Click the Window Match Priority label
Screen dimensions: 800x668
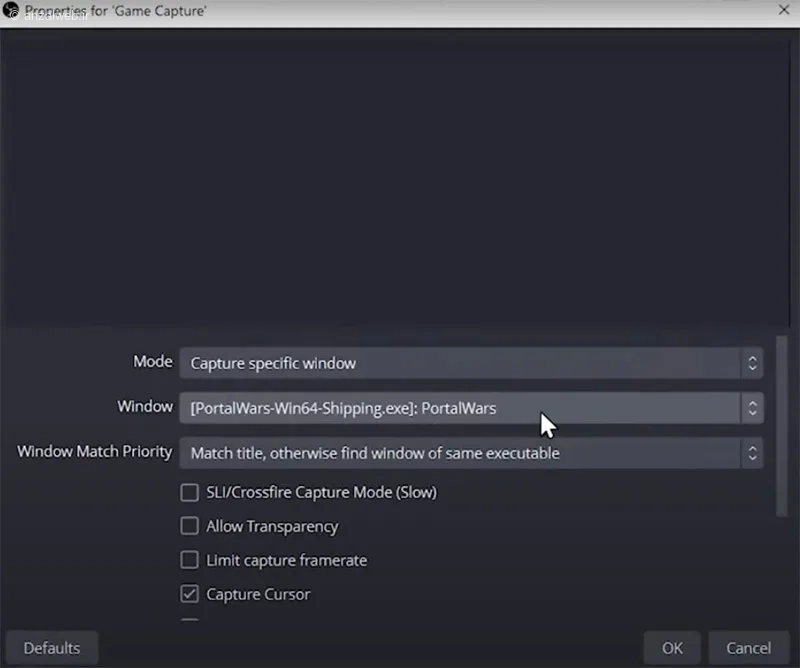93,452
